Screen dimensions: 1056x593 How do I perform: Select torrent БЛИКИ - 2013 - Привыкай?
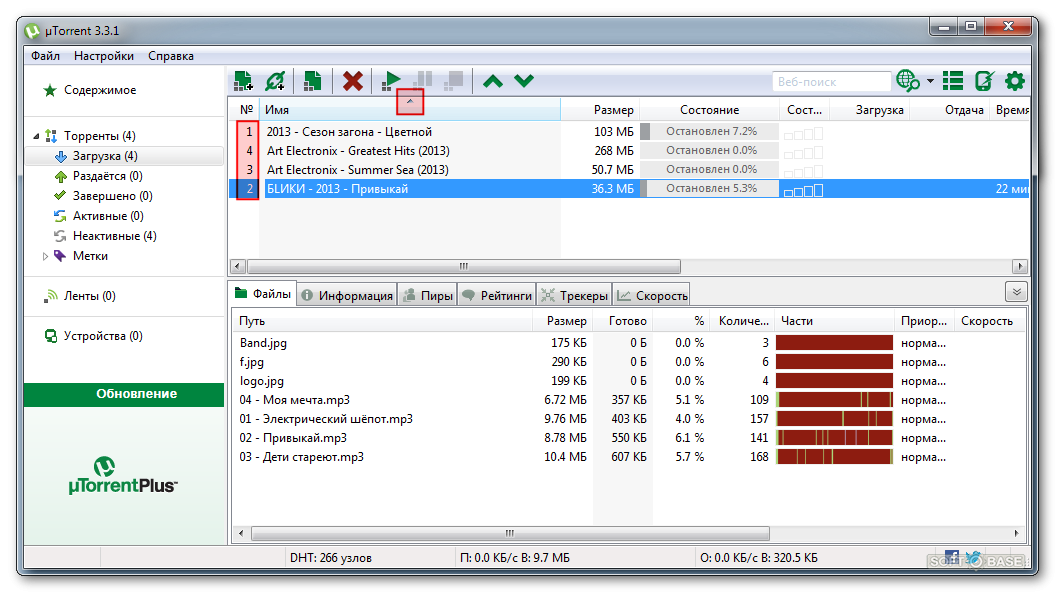(x=337, y=189)
